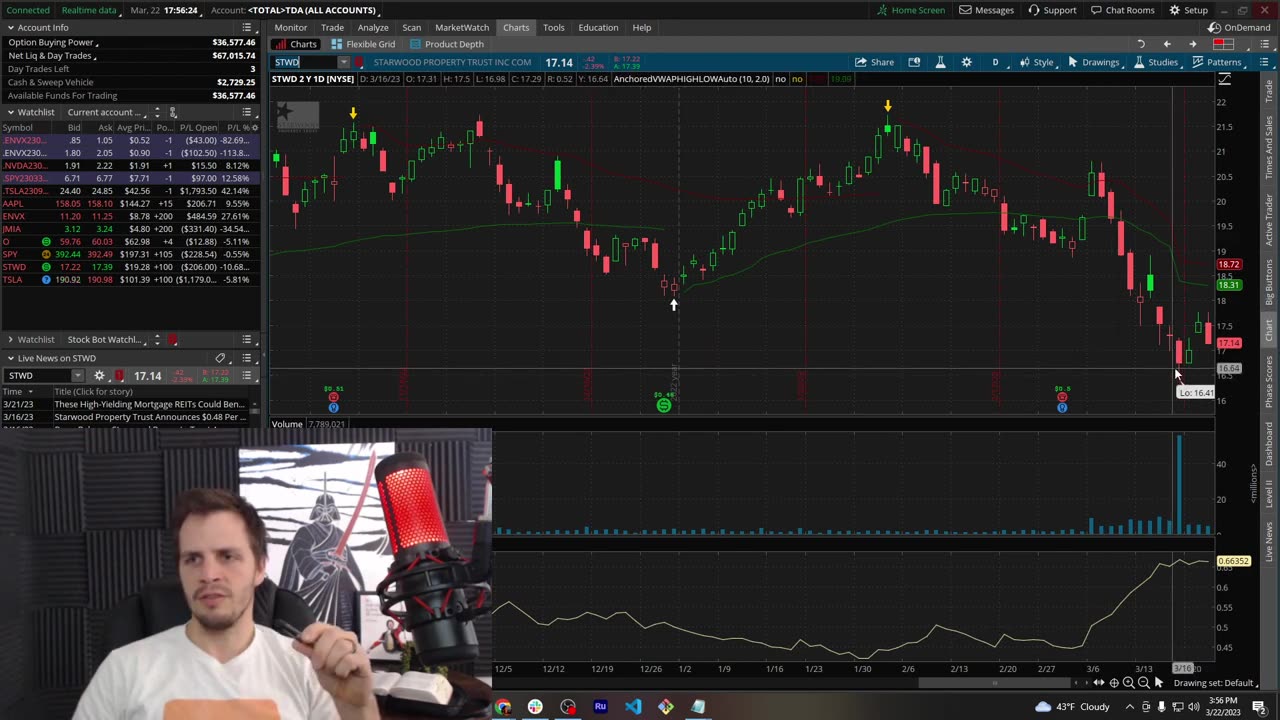Switch to the MarketWatch tab

pyautogui.click(x=462, y=27)
